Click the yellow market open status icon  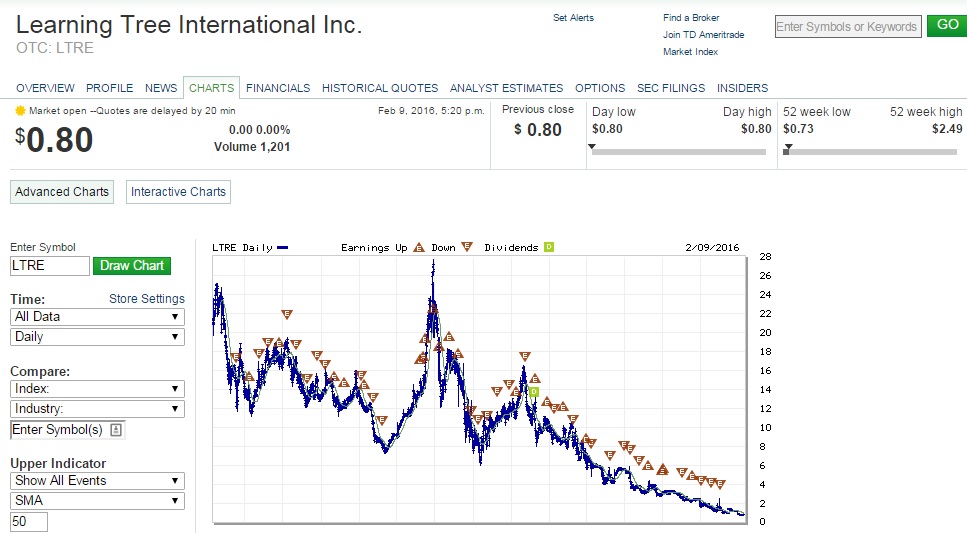coord(20,111)
